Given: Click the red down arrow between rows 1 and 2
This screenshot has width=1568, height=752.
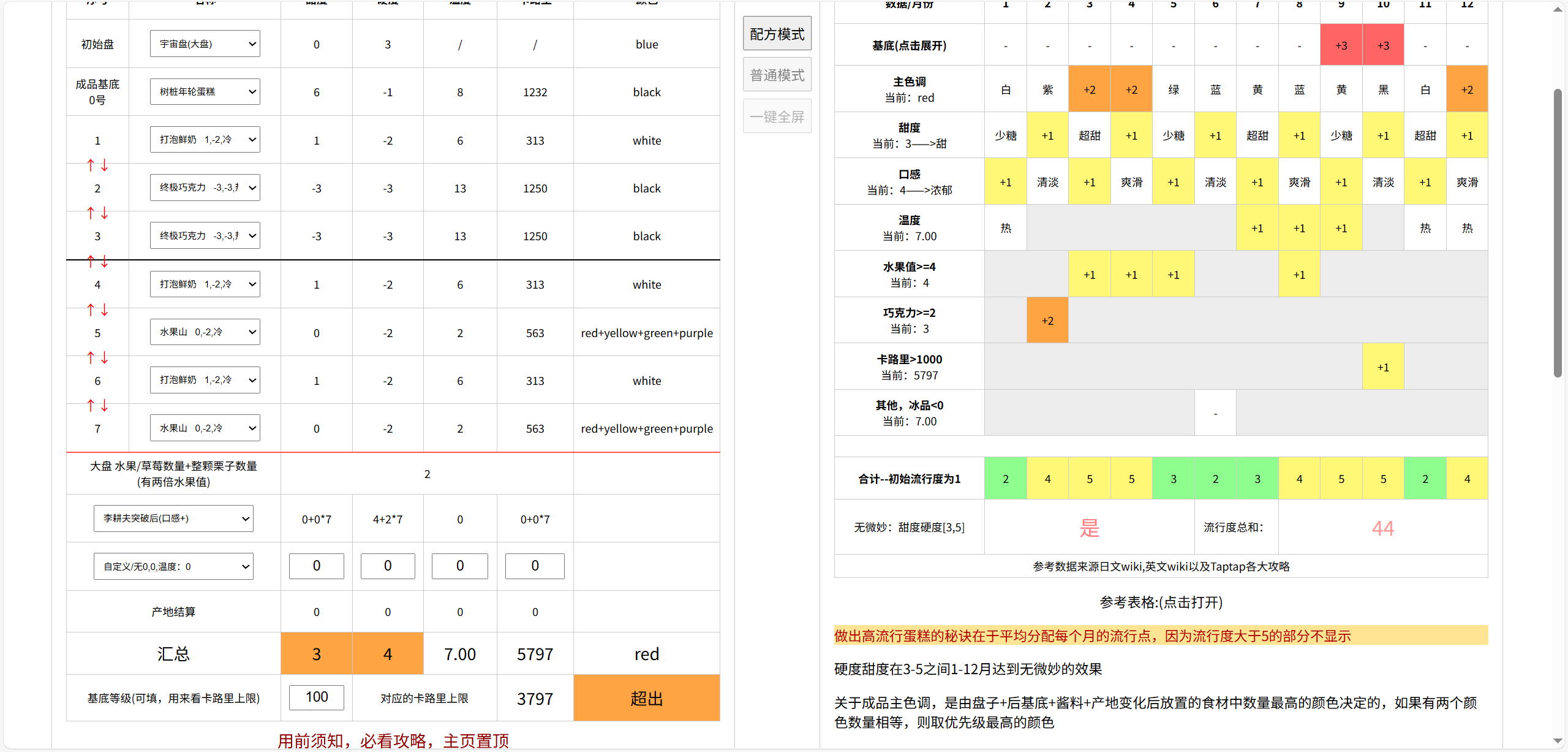Looking at the screenshot, I should pyautogui.click(x=105, y=165).
